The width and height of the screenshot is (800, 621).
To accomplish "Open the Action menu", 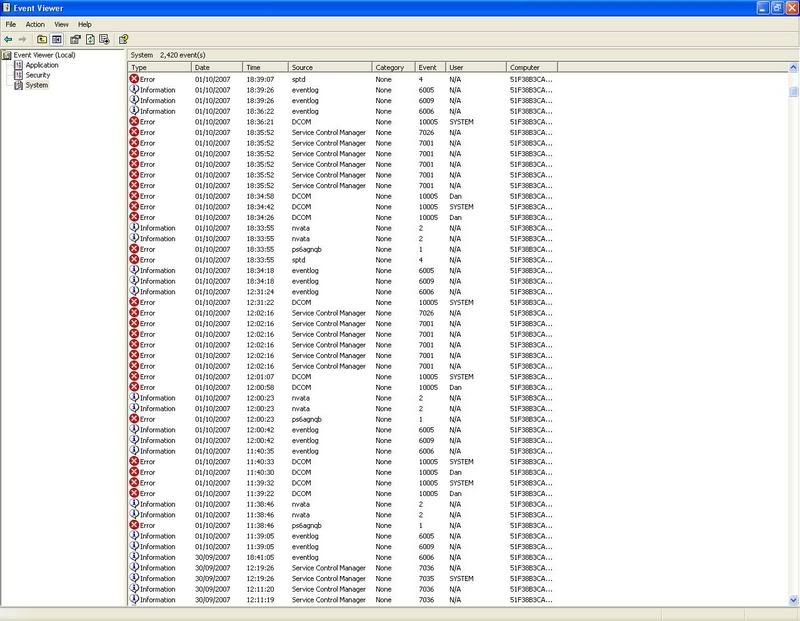I will [x=35, y=24].
